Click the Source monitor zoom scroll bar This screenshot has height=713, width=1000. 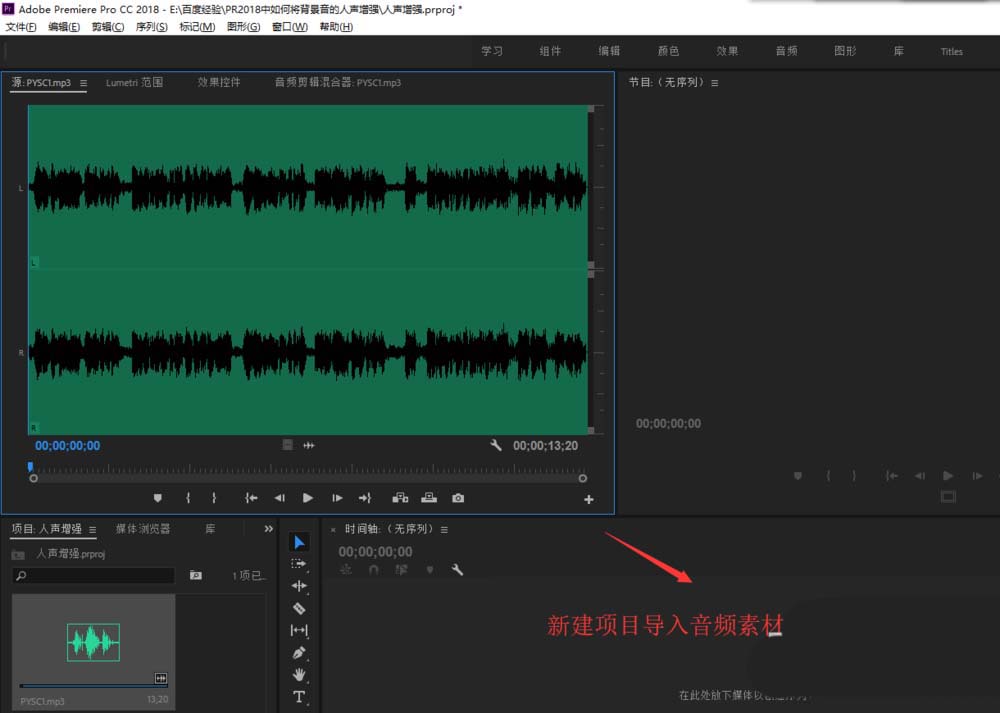coord(308,478)
